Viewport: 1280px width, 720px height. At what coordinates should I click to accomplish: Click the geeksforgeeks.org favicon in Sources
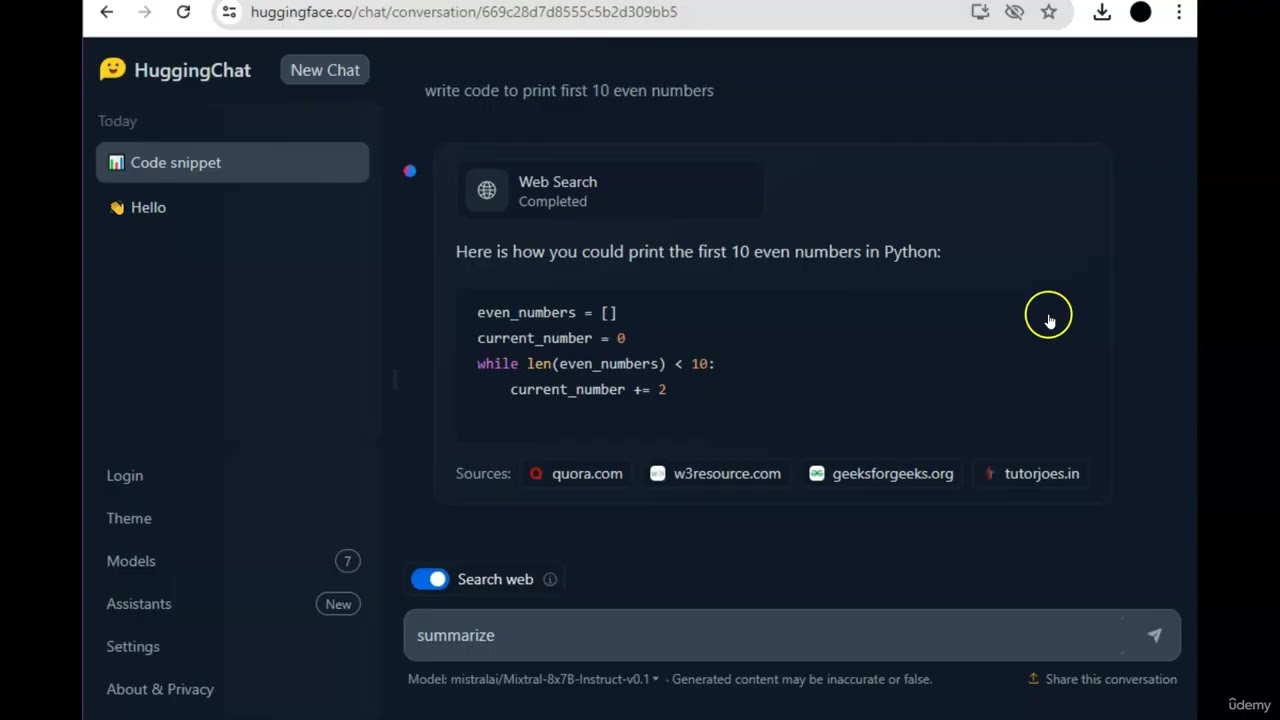click(817, 474)
